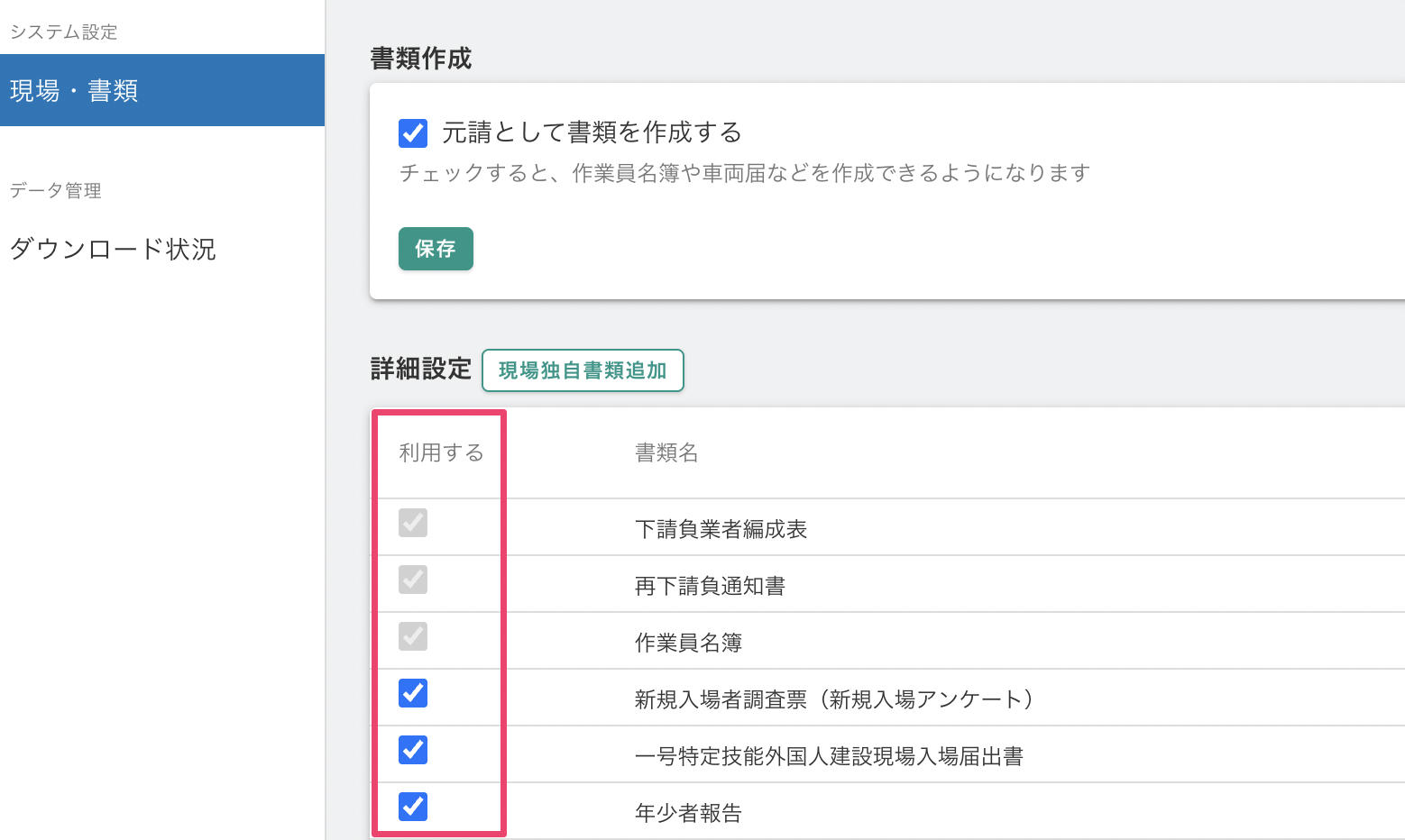Click the 新規入場者調査票（新規入場アンケート） document name
The width and height of the screenshot is (1405, 840).
(x=833, y=699)
